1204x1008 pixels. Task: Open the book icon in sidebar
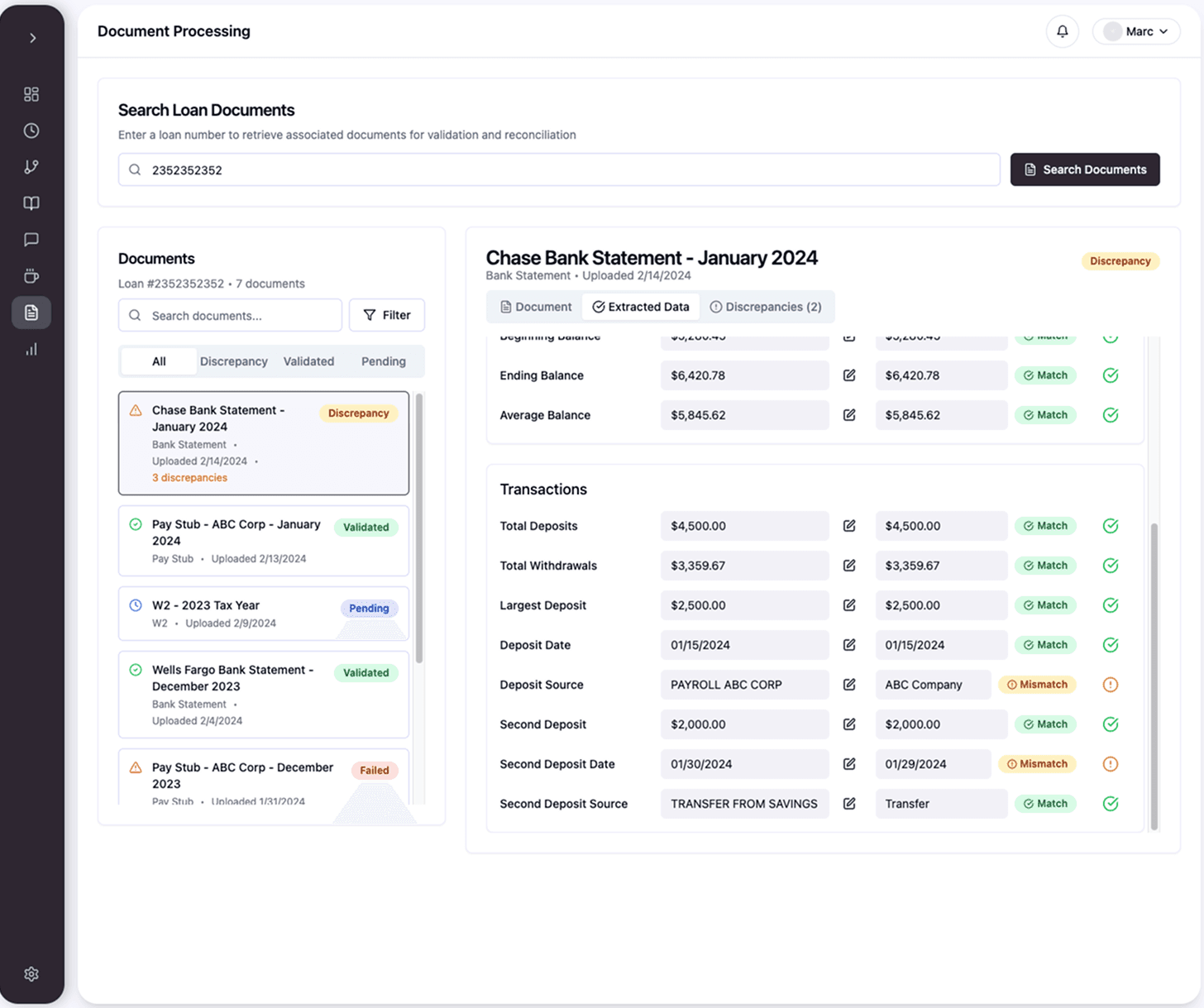[x=31, y=203]
